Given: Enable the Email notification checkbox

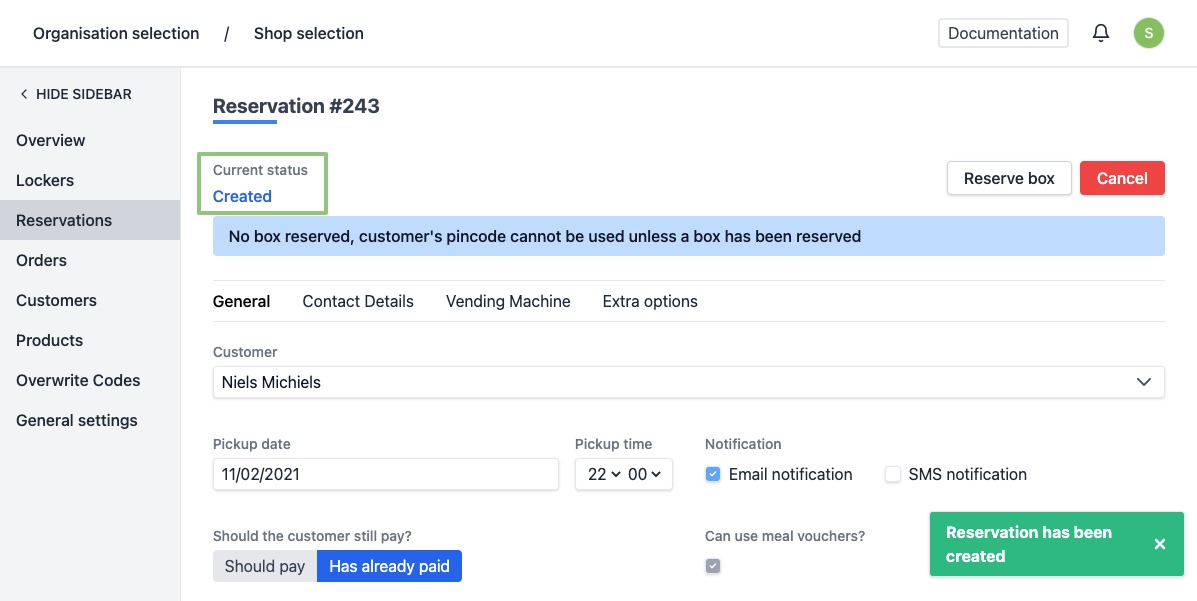Looking at the screenshot, I should [x=713, y=474].
